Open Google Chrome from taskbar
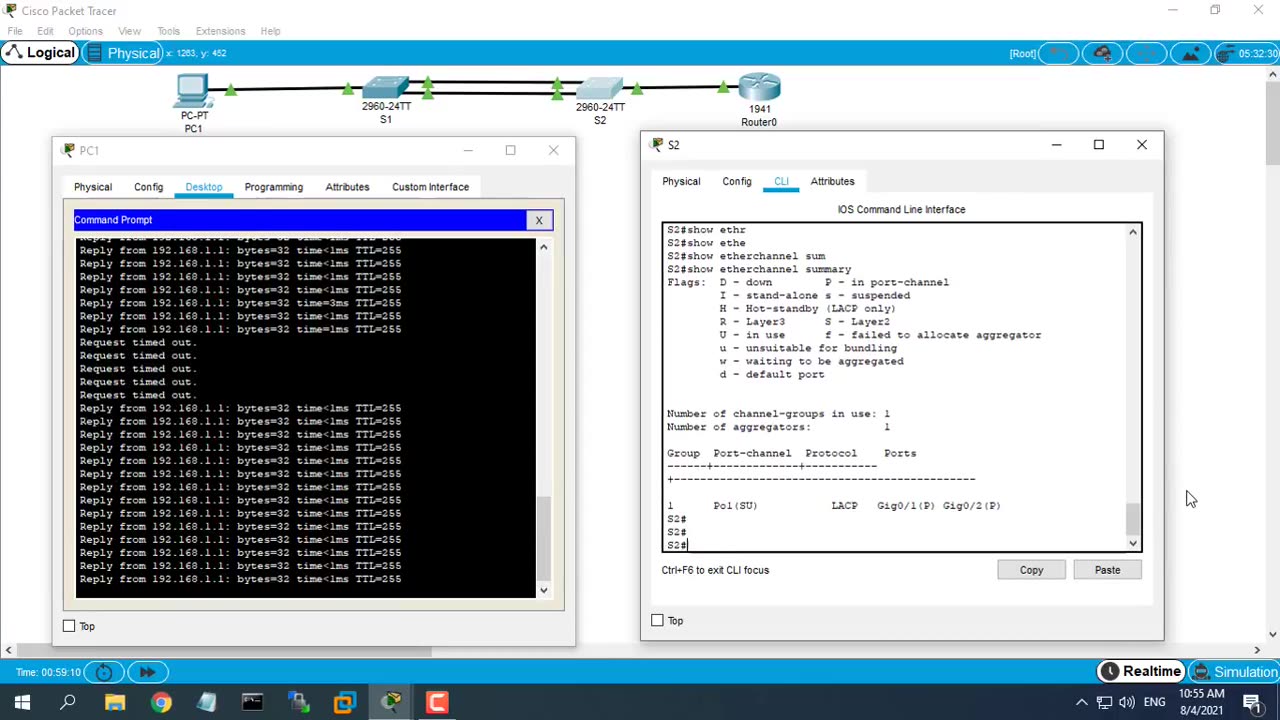Image resolution: width=1280 pixels, height=720 pixels. tap(161, 703)
